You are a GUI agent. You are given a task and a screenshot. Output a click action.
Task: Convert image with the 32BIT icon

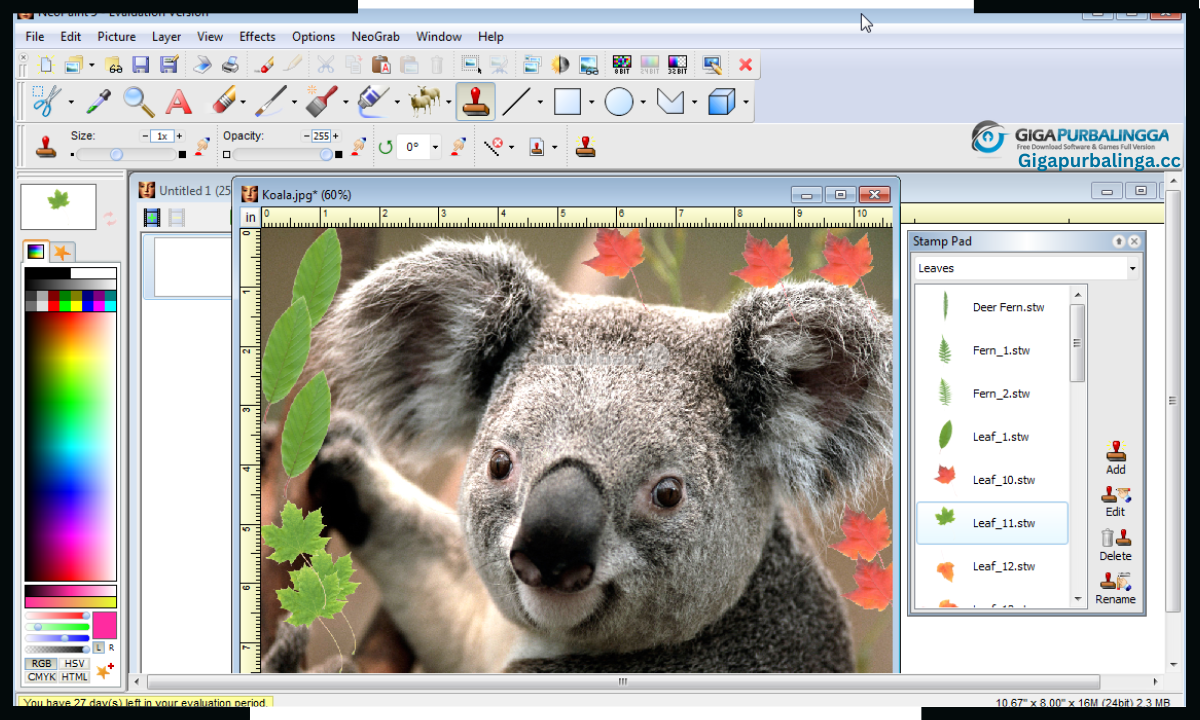[x=677, y=65]
